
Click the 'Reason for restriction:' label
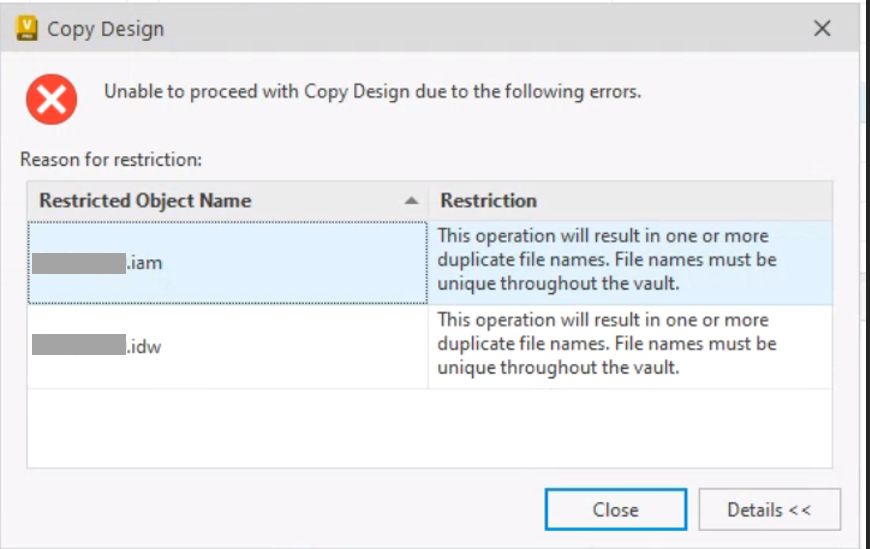pos(111,159)
